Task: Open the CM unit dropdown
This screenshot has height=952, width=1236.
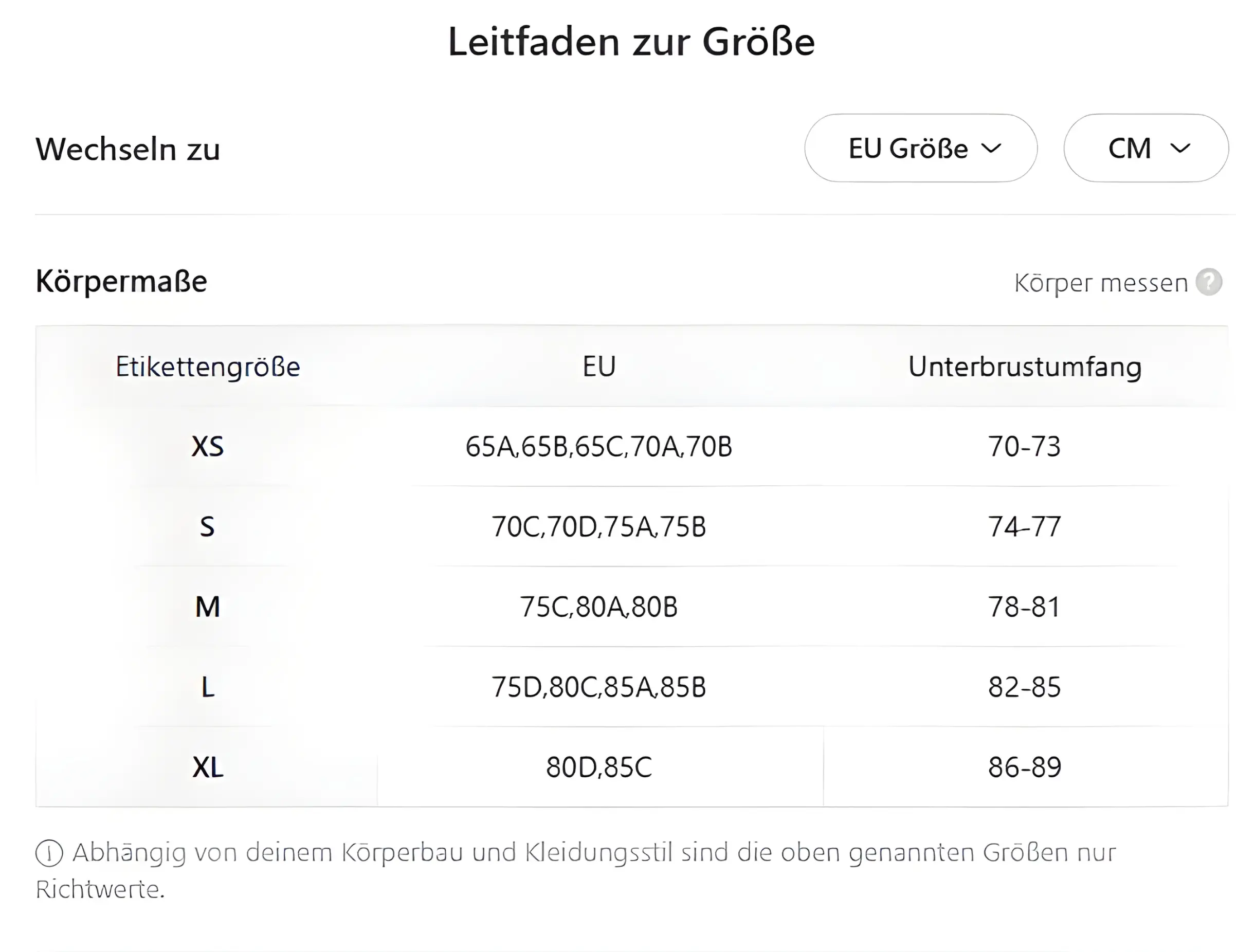Action: (1146, 148)
